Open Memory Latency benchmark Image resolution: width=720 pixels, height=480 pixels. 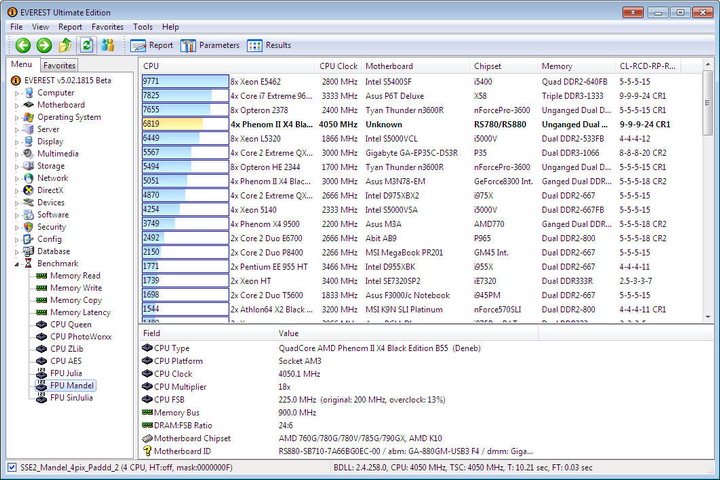click(73, 312)
